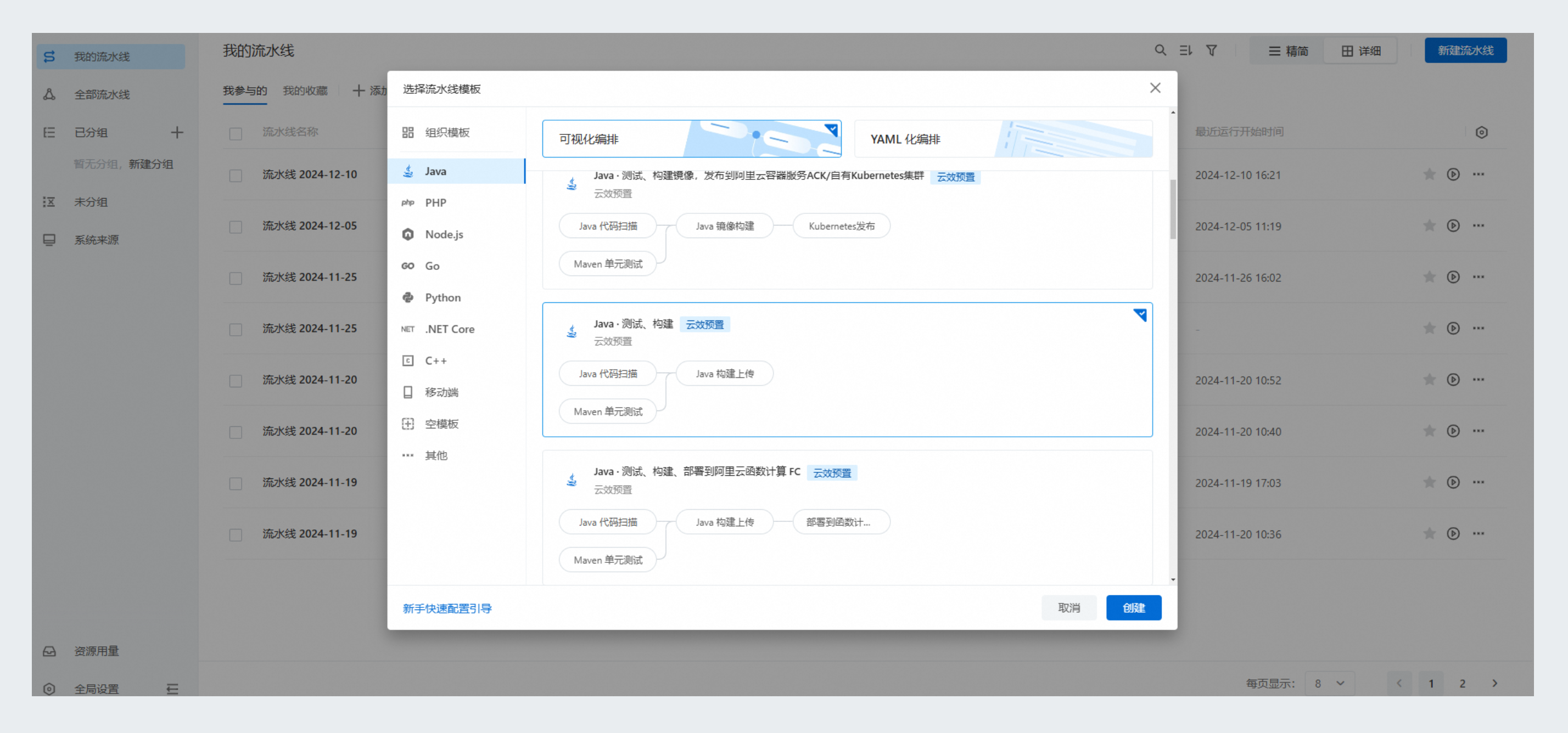Click the 新建流水线 button
The image size is (1568, 733).
(x=1465, y=50)
